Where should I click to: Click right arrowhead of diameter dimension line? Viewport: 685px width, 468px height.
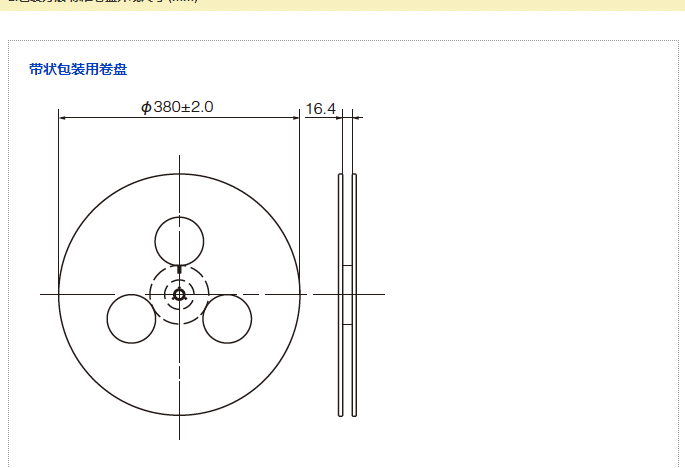point(296,118)
